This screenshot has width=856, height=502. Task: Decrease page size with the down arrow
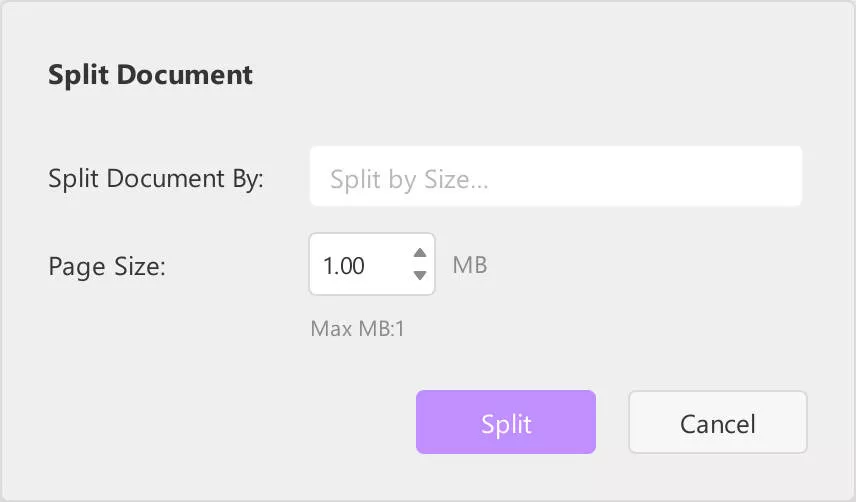(x=420, y=276)
